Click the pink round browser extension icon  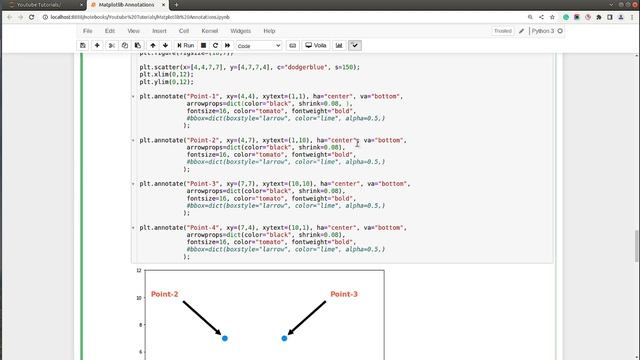[x=588, y=17]
